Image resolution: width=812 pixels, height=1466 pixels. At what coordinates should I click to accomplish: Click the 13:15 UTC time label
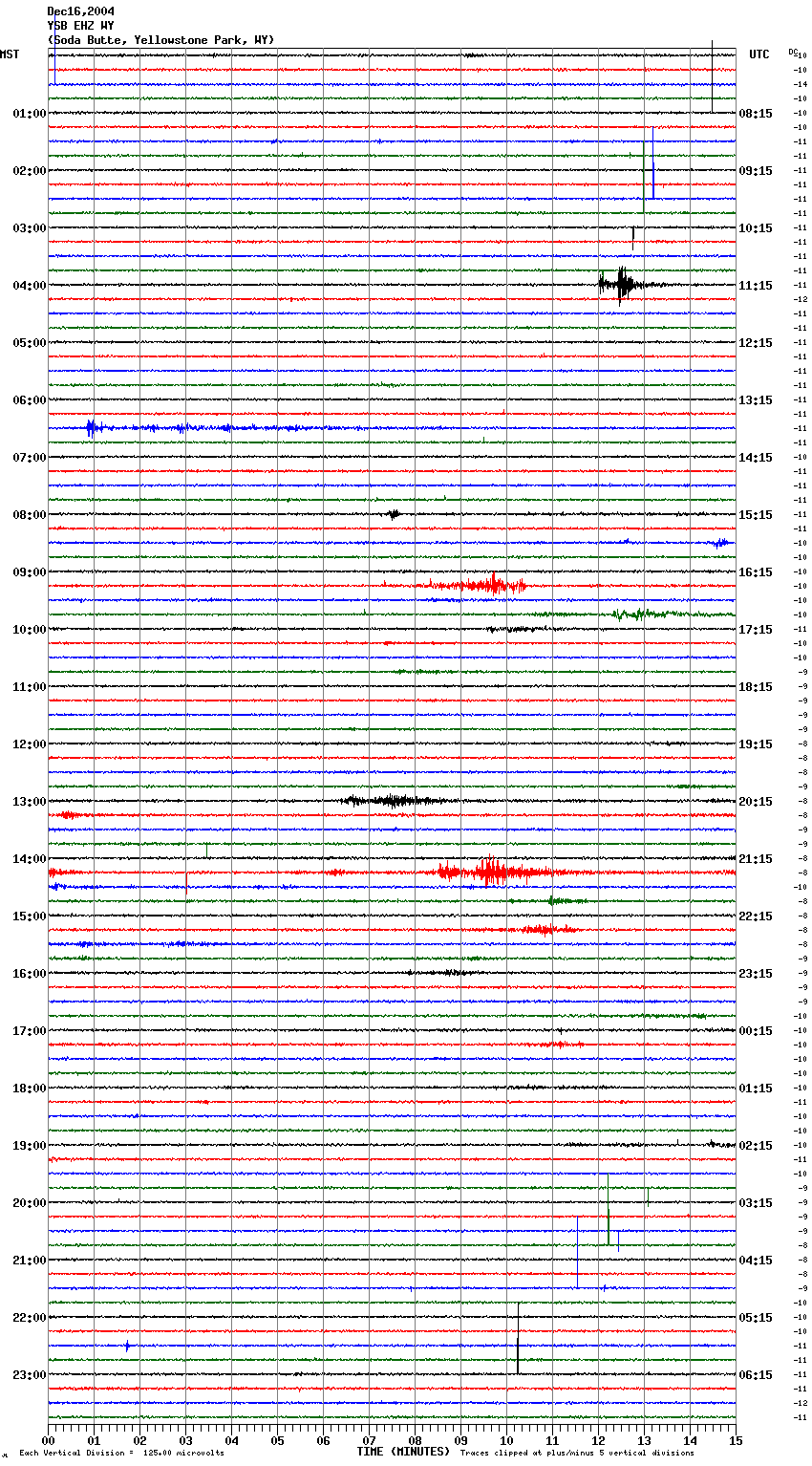click(x=756, y=400)
